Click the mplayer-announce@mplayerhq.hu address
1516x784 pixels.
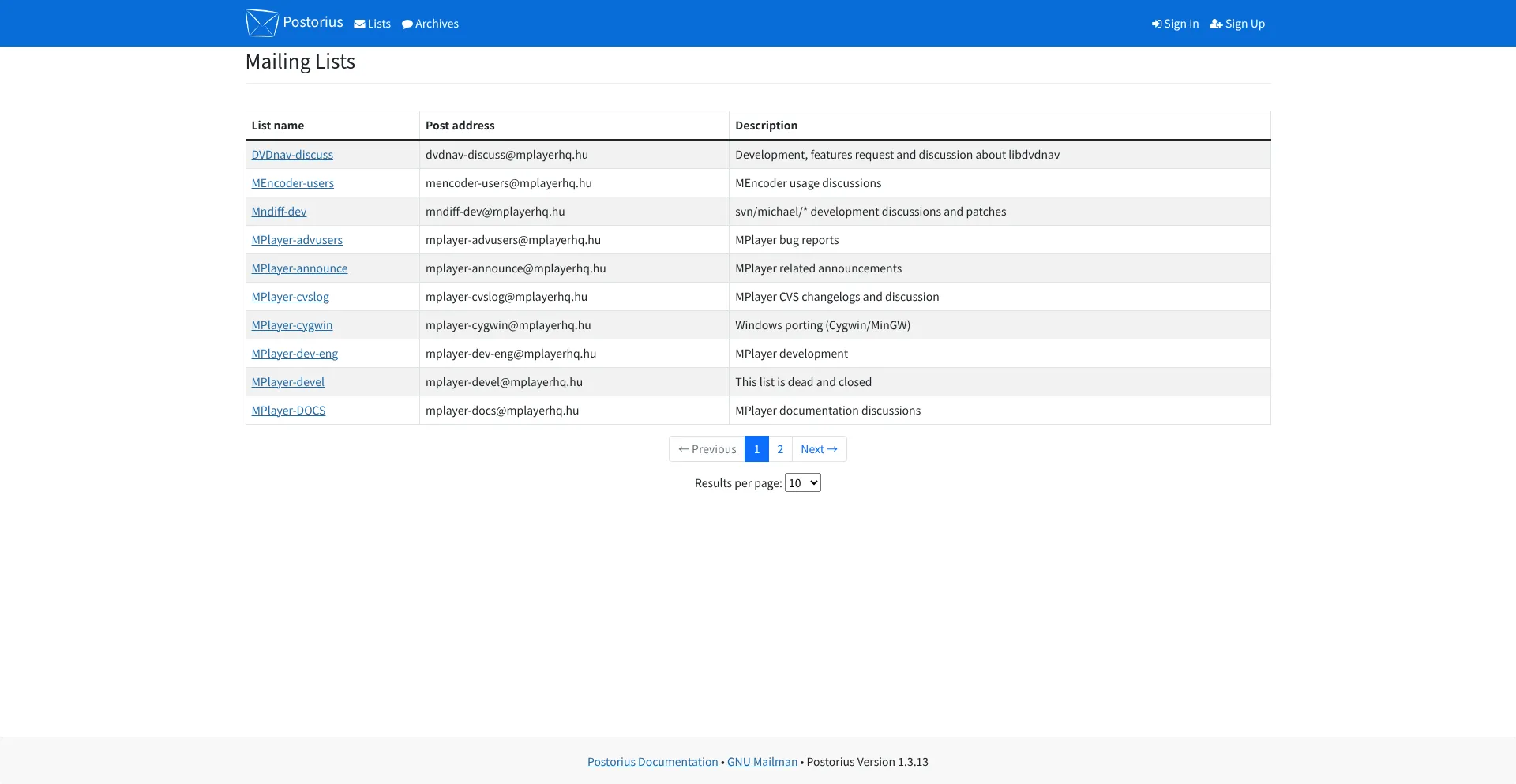516,268
